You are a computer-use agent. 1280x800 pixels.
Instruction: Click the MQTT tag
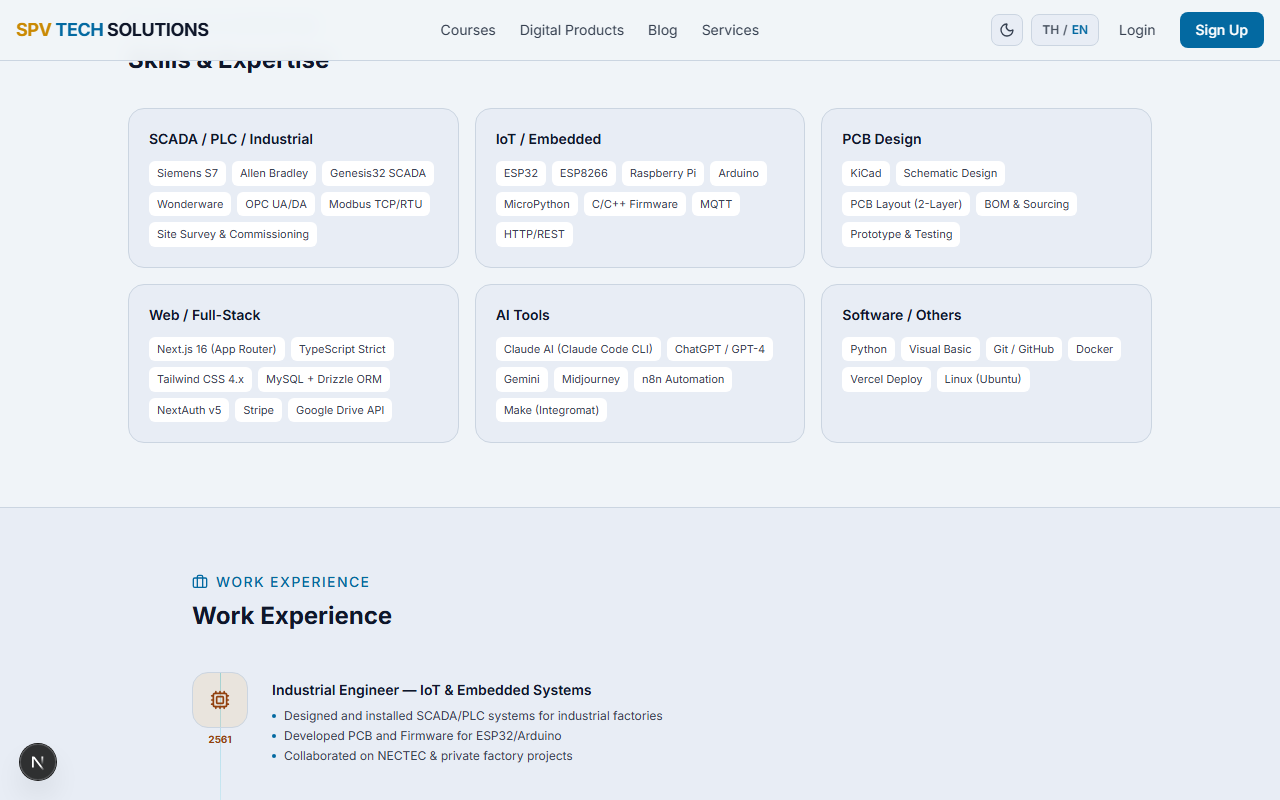tap(716, 204)
